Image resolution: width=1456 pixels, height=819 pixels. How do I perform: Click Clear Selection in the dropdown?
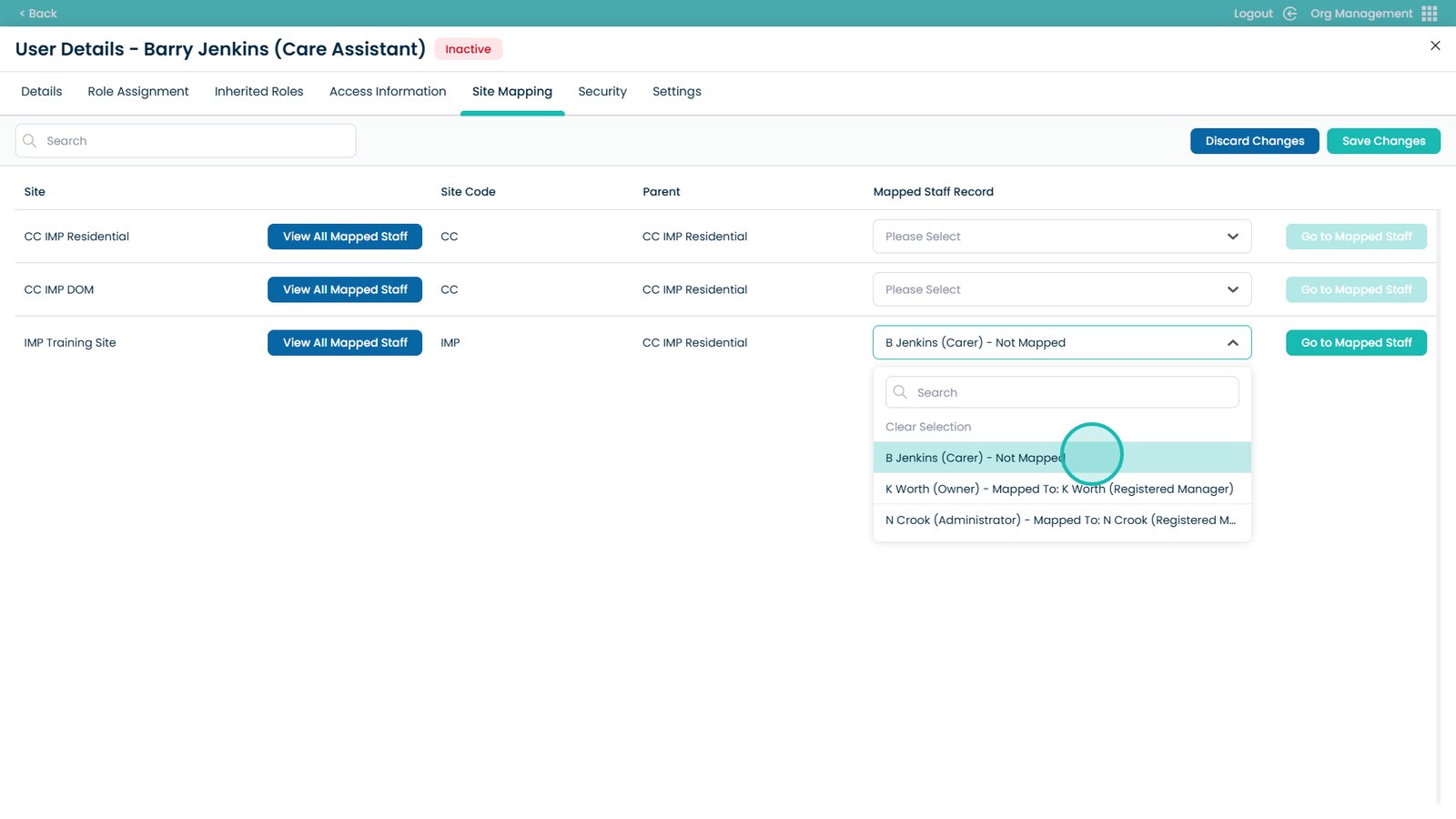928,427
